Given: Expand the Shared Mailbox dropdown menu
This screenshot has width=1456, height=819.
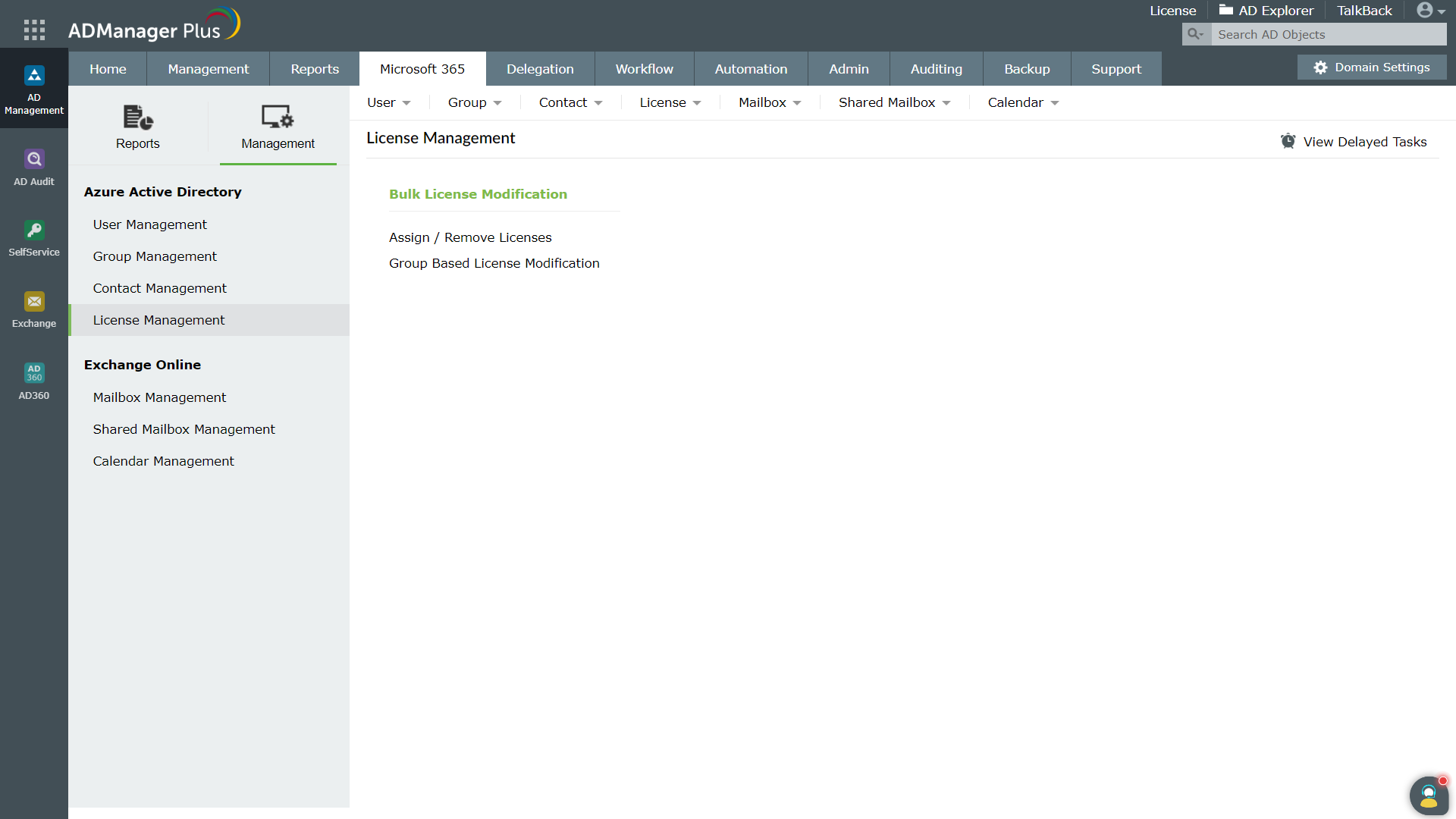Looking at the screenshot, I should (894, 103).
